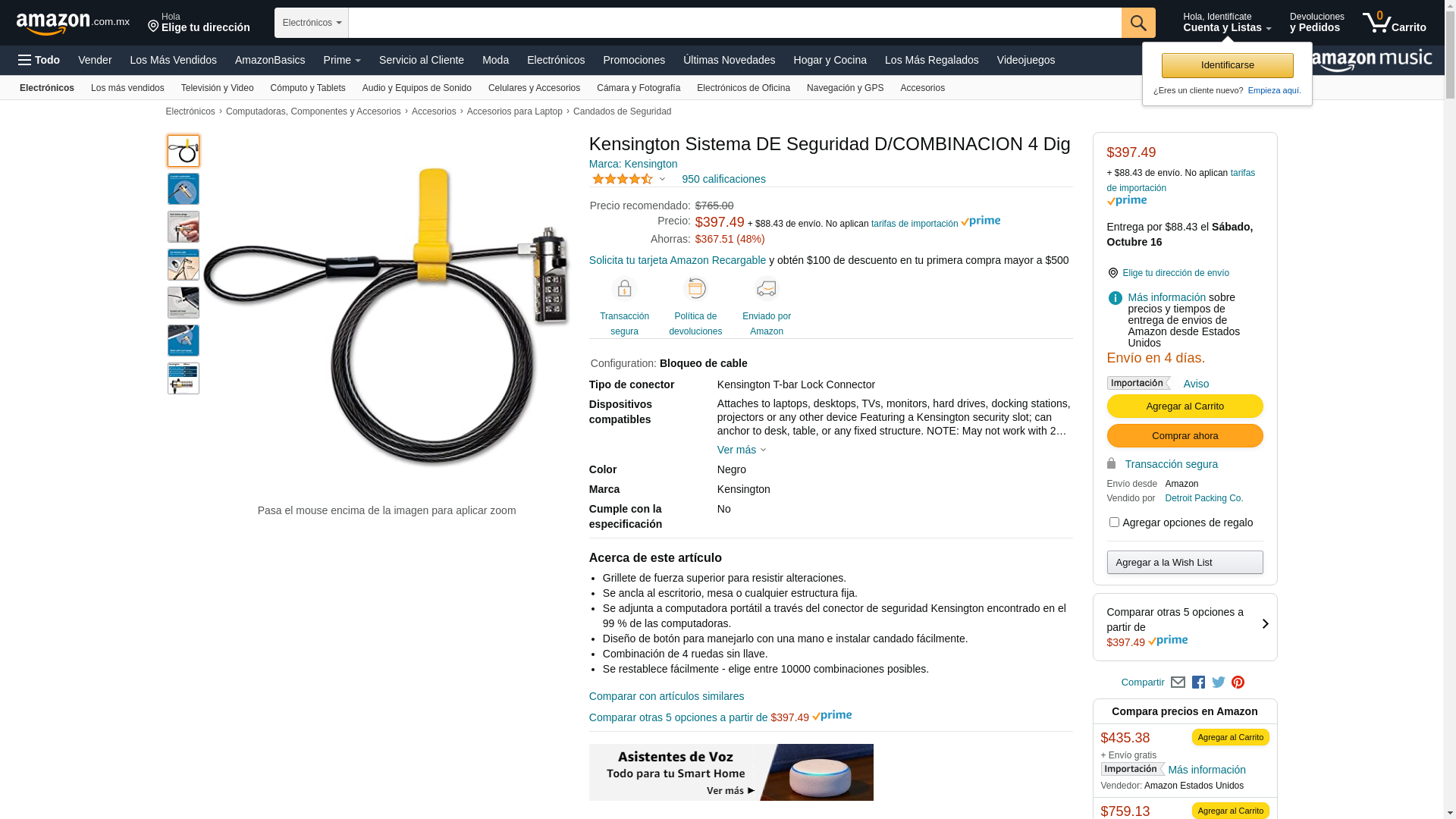This screenshot has width=1456, height=819.
Task: Click the magnifying glass search button
Action: point(1138,23)
